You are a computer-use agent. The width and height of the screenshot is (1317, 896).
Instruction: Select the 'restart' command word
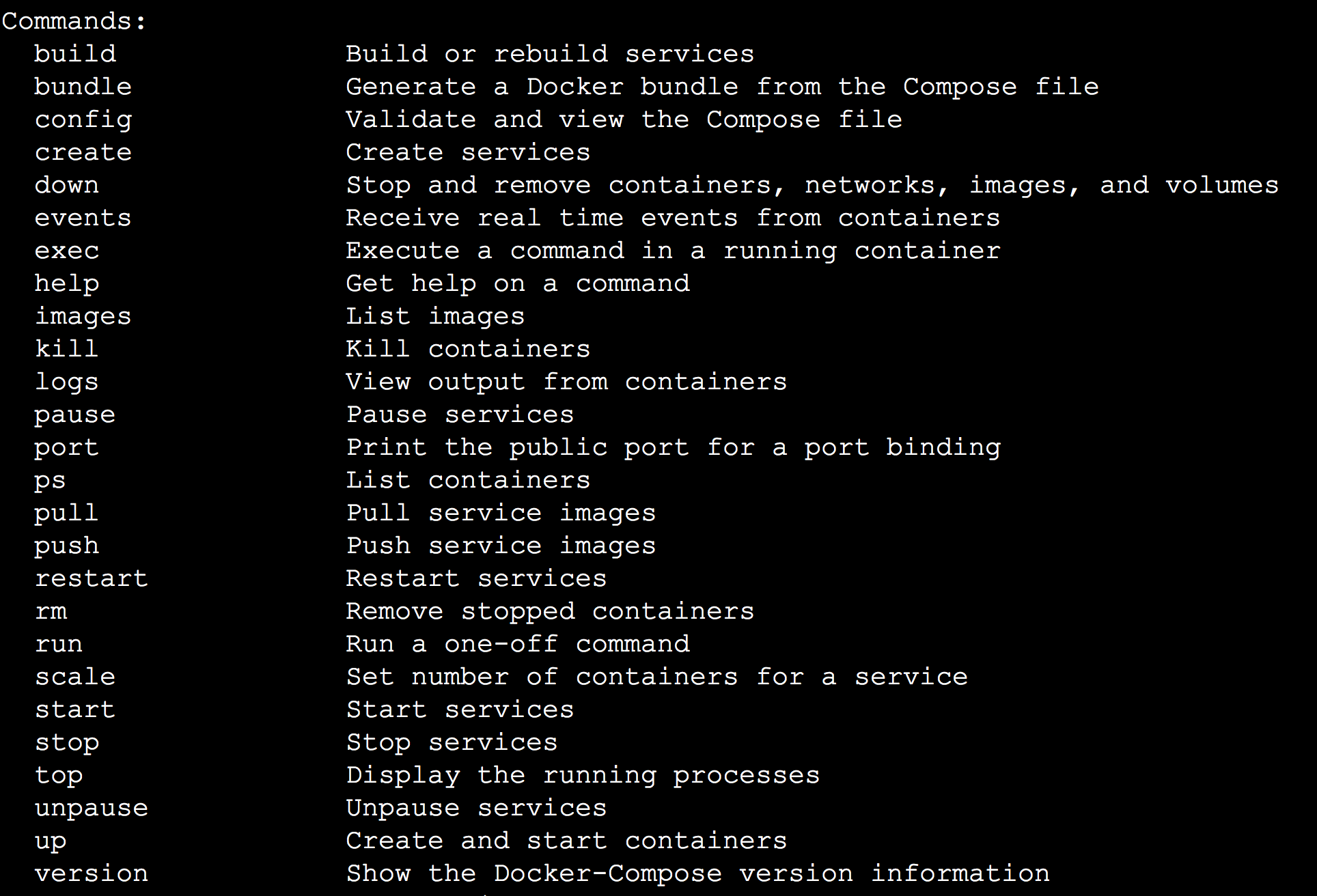92,578
